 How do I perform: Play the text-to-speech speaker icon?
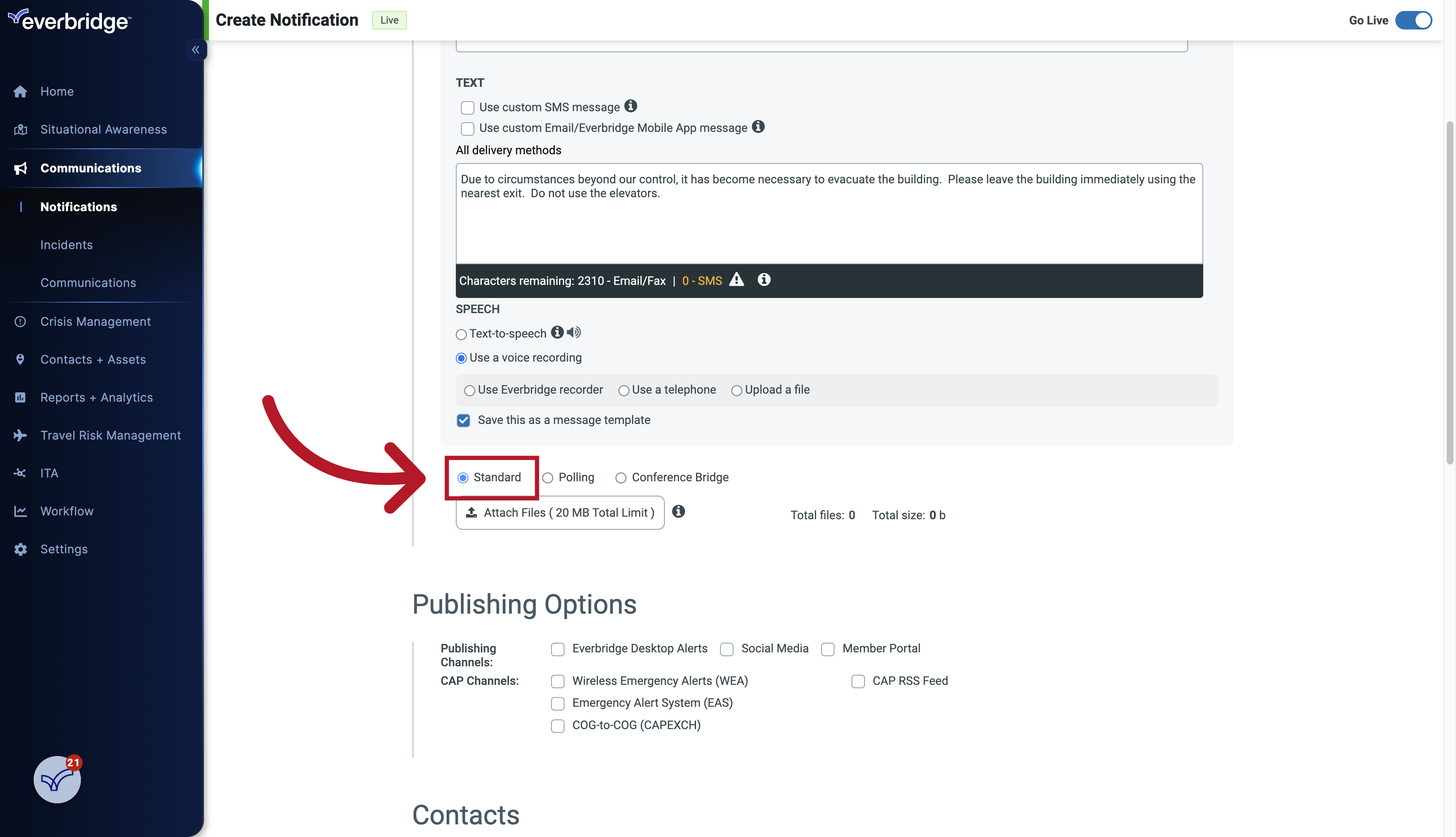[x=574, y=332]
